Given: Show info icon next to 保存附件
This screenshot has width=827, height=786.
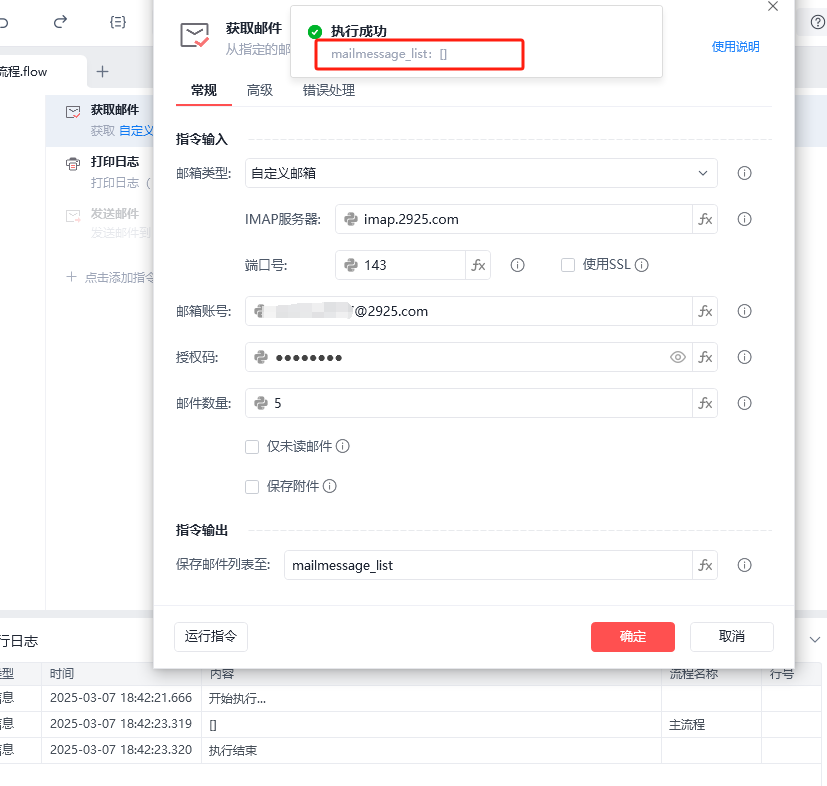Looking at the screenshot, I should pyautogui.click(x=330, y=486).
